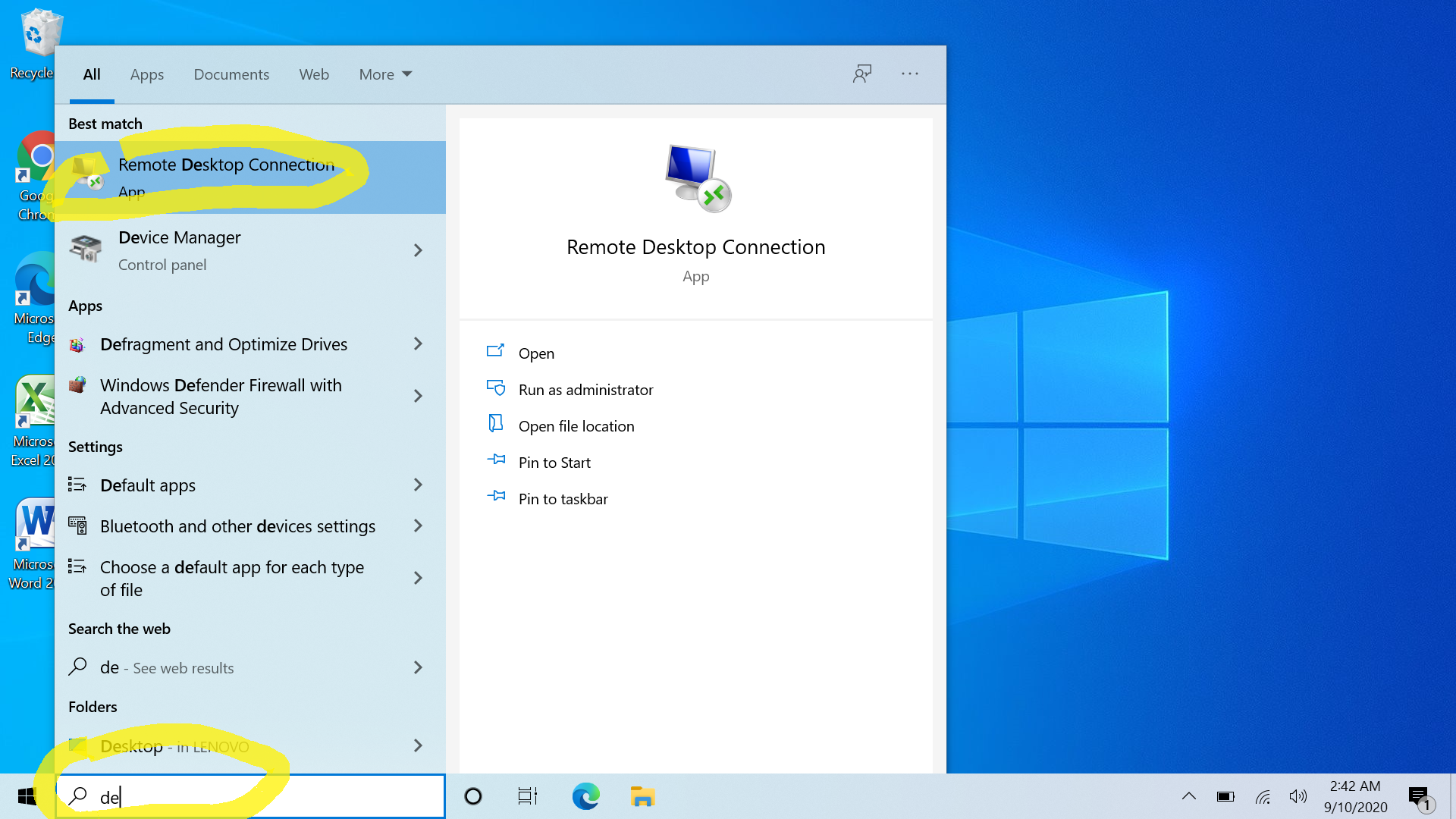Open the Feedback icon in search header

(862, 74)
